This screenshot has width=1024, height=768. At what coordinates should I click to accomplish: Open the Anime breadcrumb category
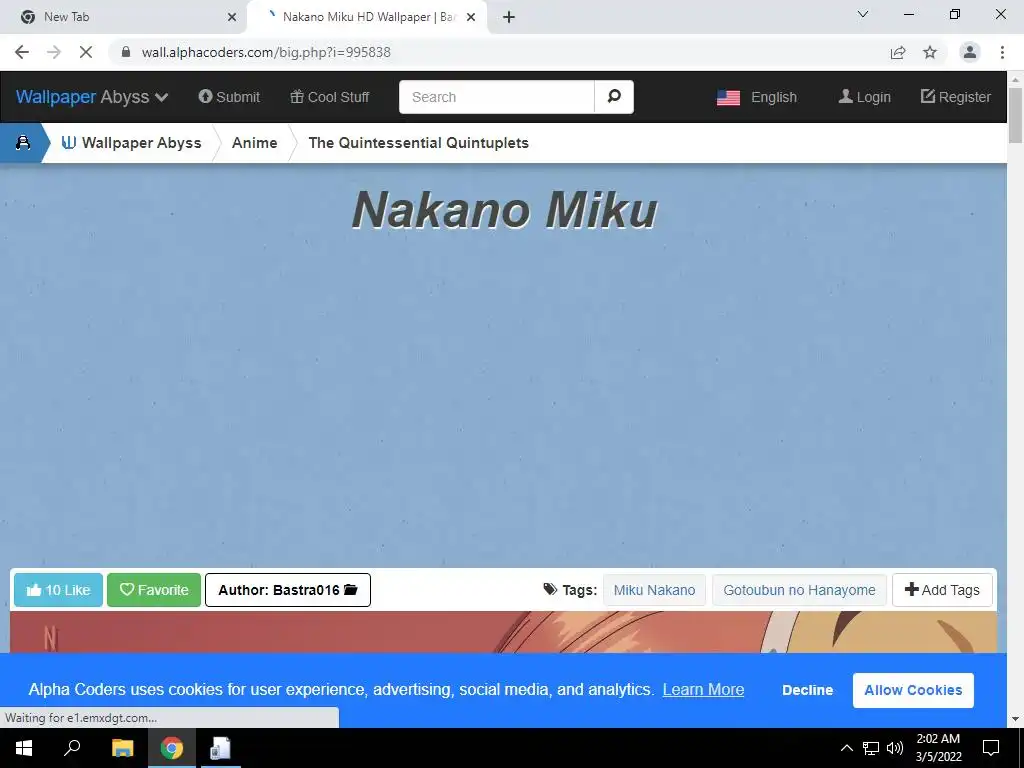(255, 142)
